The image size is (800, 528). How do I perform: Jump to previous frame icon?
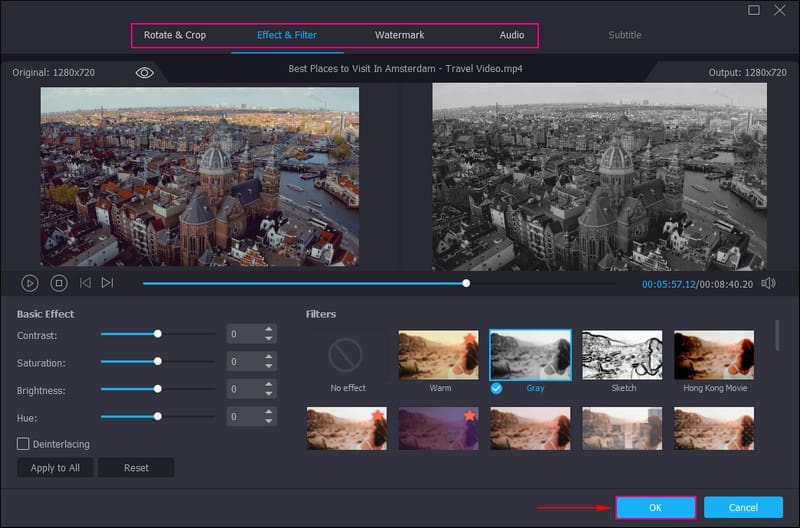pyautogui.click(x=85, y=283)
